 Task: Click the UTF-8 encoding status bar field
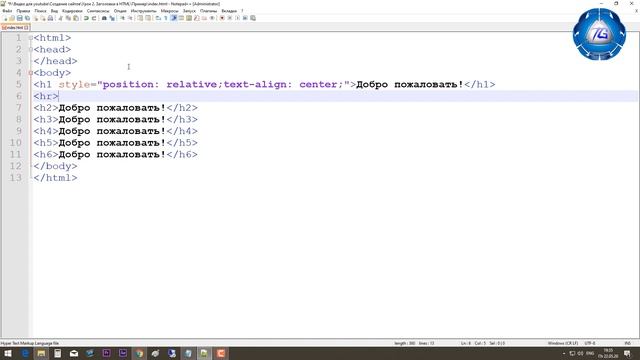(590, 343)
